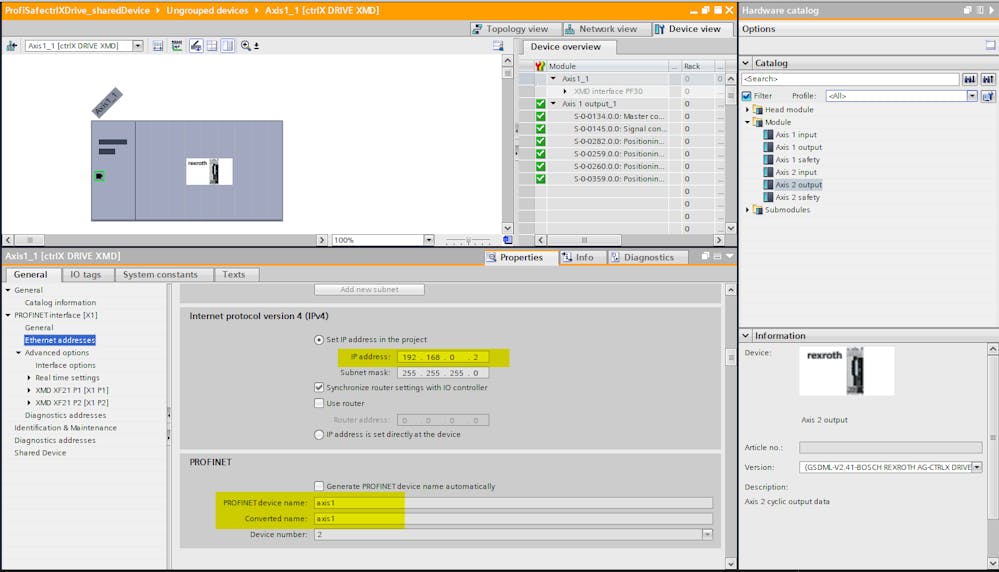Click the IP address field
The height and width of the screenshot is (572, 999).
coord(443,357)
